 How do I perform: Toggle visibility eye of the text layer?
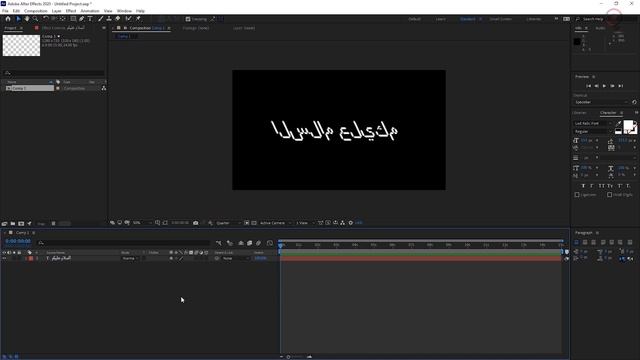point(4,258)
